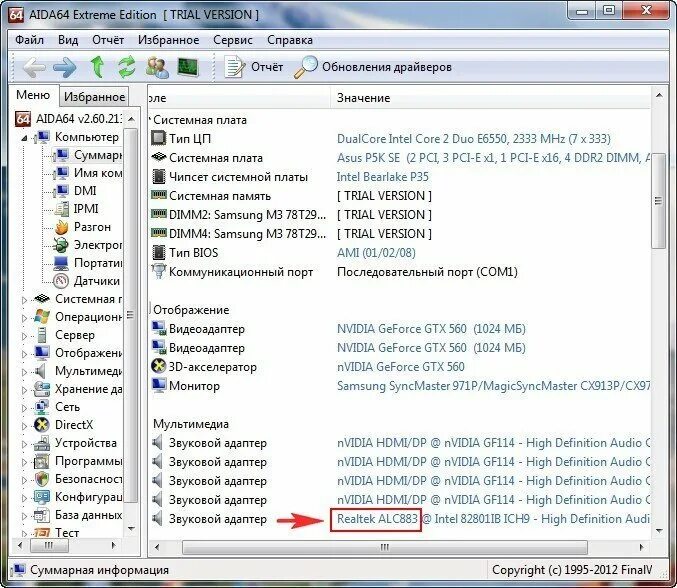This screenshot has height=588, width=677.
Task: Click the 3D-акселератор row icon
Action: [158, 366]
